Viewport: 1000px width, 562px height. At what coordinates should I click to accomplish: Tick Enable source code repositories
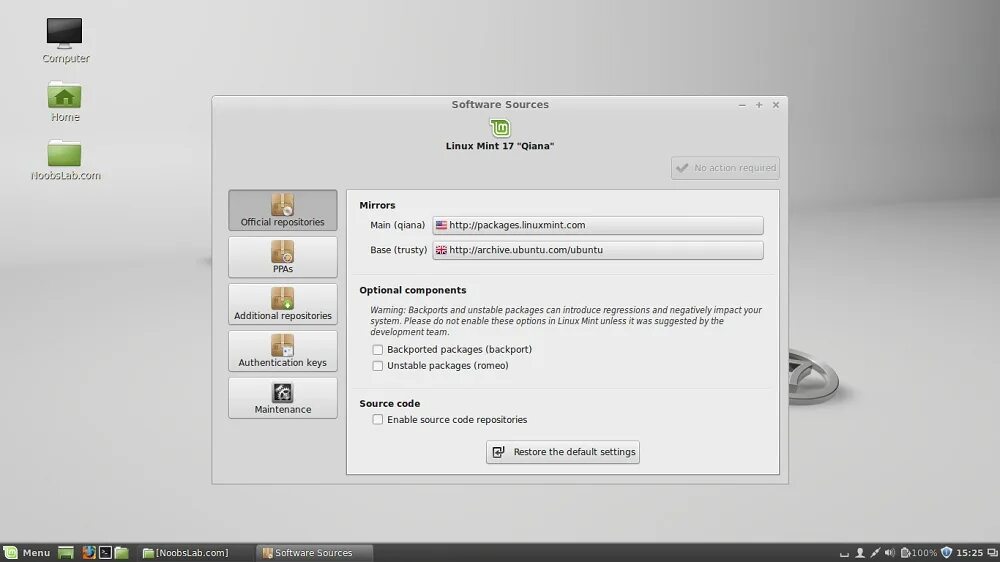pyautogui.click(x=378, y=420)
